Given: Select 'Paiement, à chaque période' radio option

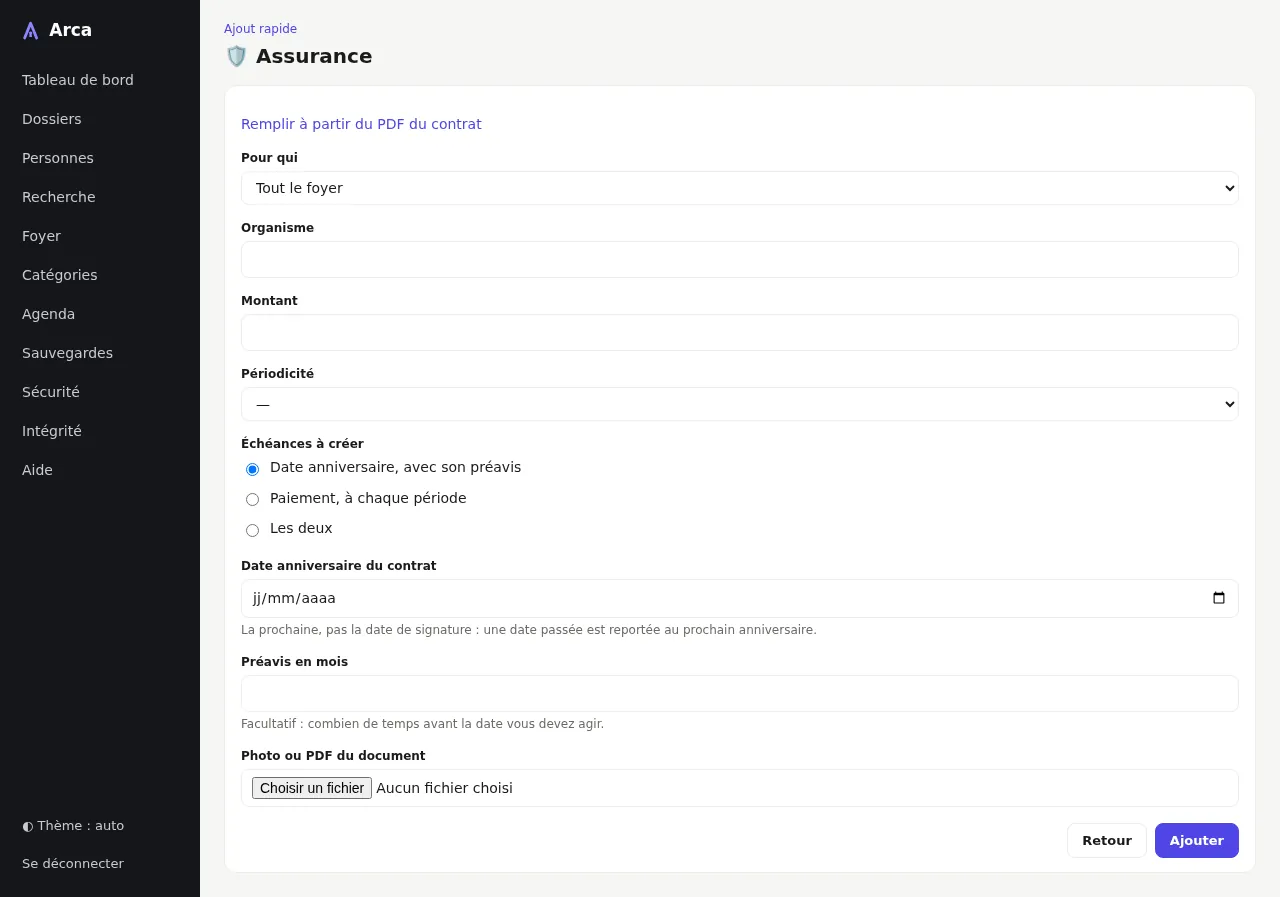Looking at the screenshot, I should [252, 499].
